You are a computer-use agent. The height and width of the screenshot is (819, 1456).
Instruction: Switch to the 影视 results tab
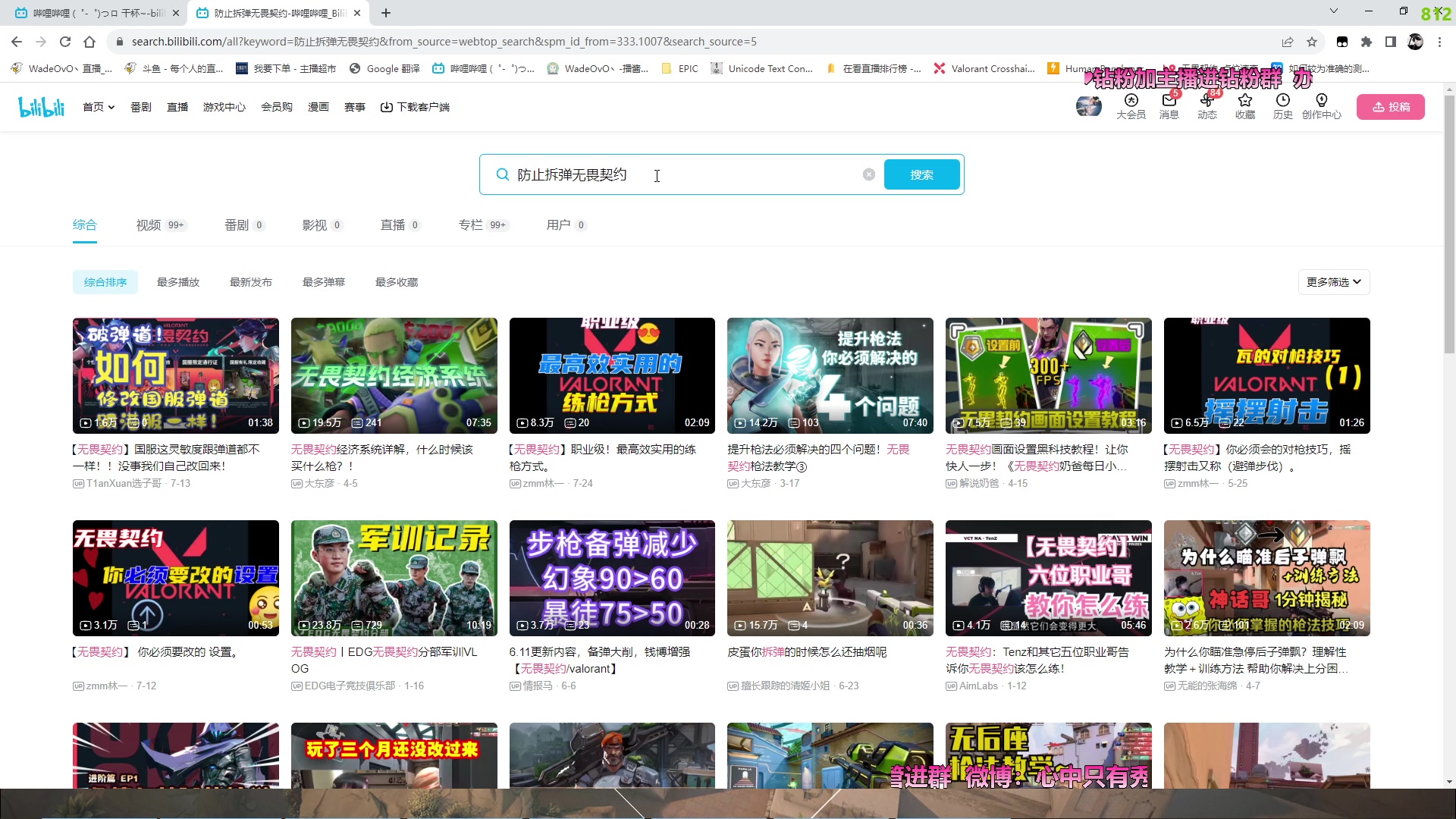(322, 225)
